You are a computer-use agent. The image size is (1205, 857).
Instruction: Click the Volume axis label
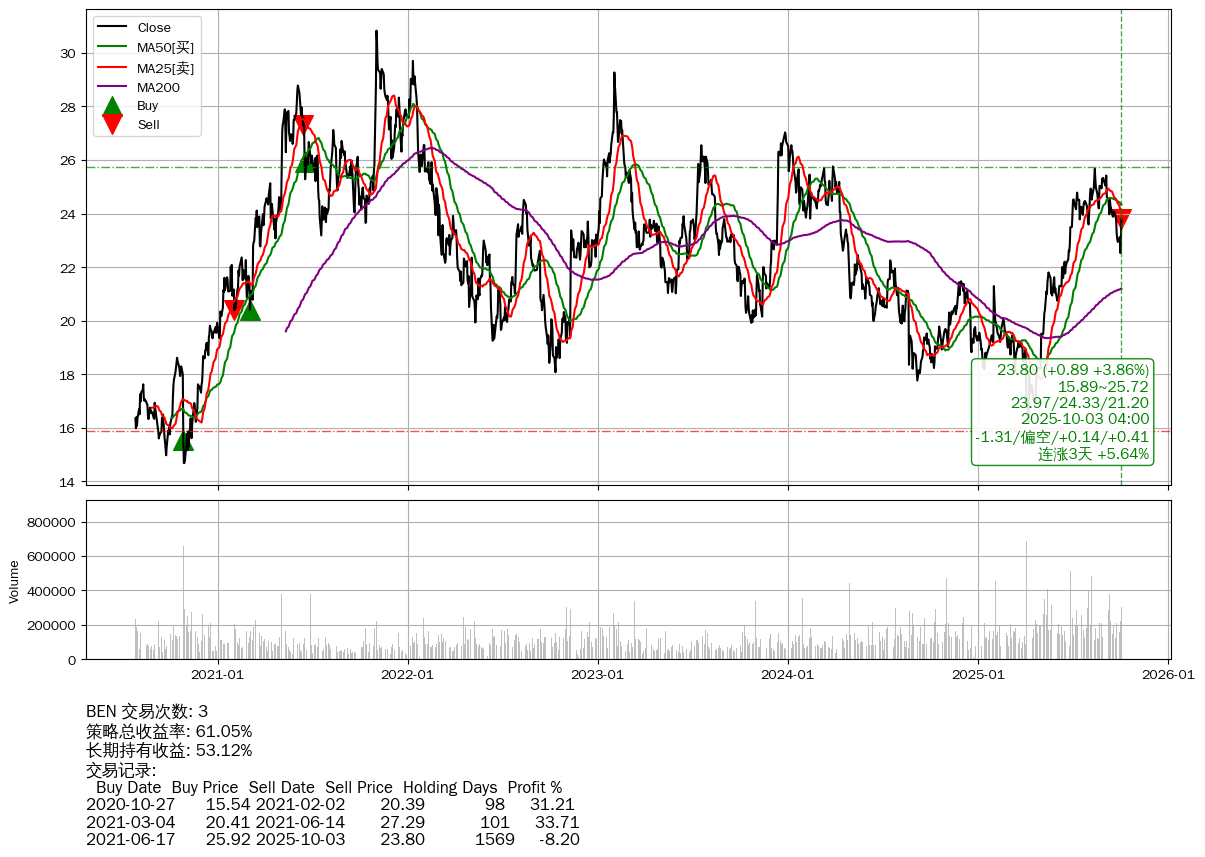tap(14, 581)
